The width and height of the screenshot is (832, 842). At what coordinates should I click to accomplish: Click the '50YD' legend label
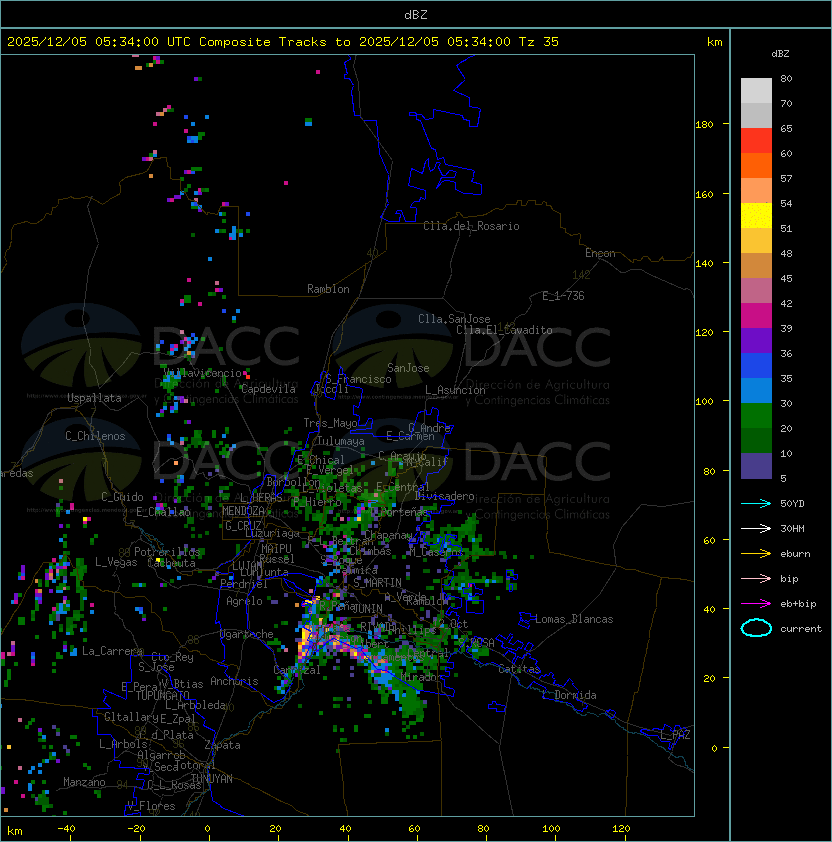(792, 504)
